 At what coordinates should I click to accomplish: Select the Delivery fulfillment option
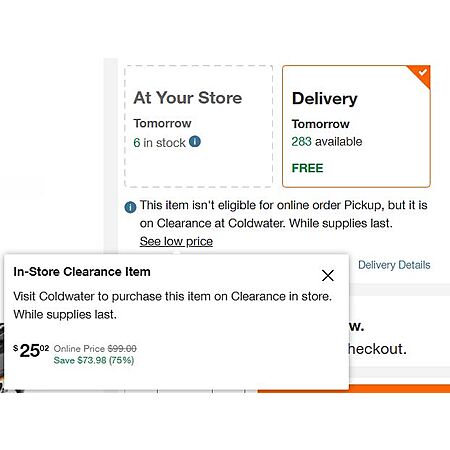[x=356, y=126]
